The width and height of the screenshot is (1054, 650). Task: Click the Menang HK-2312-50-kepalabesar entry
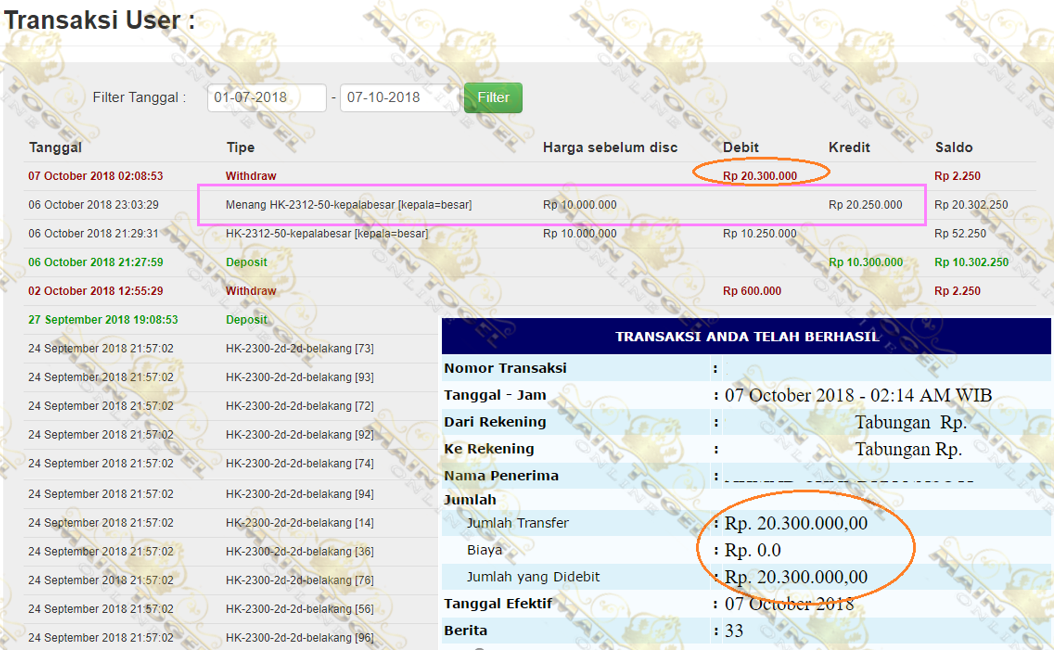(348, 205)
